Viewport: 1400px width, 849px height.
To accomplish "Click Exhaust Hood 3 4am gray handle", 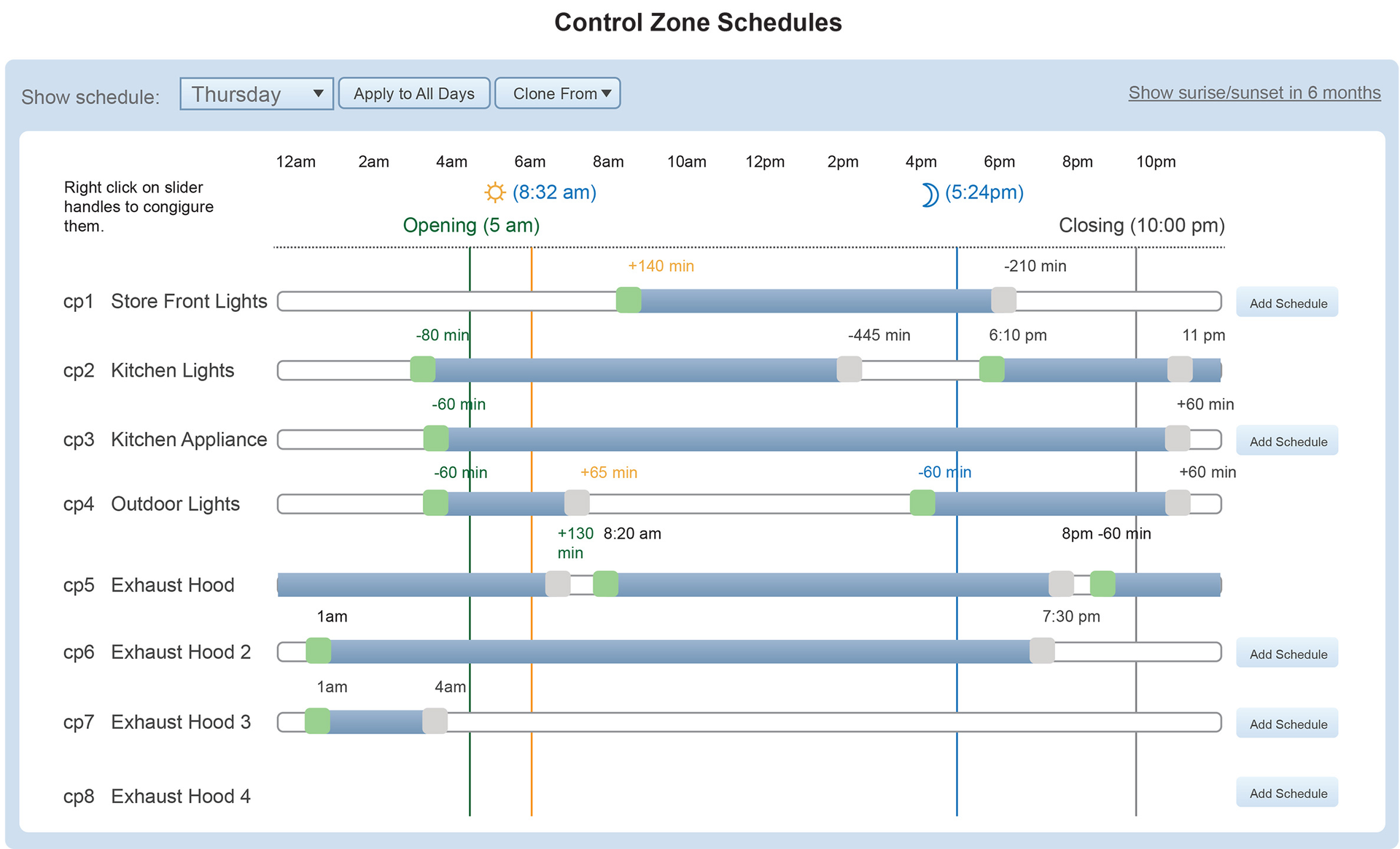I will point(435,721).
